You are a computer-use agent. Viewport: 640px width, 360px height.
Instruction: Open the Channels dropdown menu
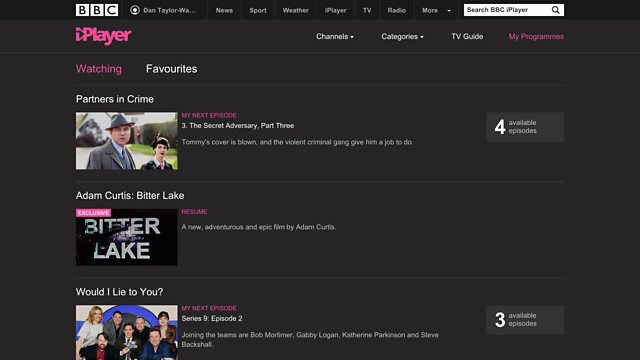coord(335,36)
